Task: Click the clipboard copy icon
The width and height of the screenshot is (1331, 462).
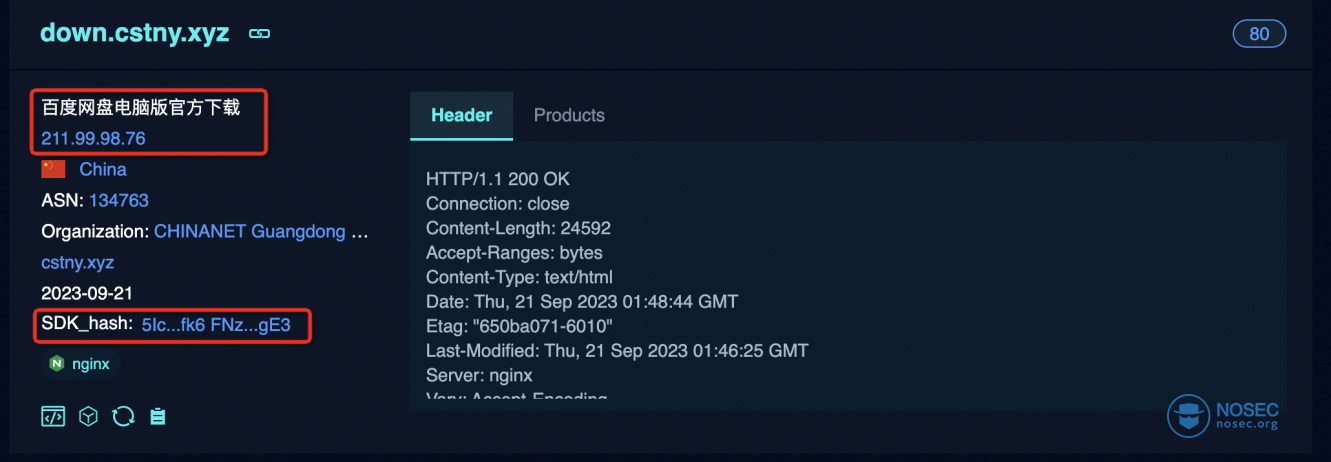Action: coord(157,417)
